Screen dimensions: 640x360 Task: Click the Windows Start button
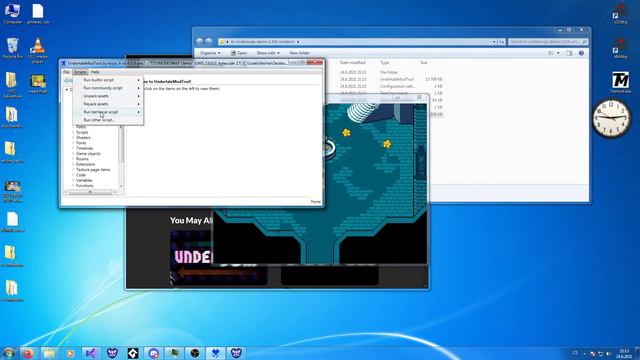click(x=8, y=353)
